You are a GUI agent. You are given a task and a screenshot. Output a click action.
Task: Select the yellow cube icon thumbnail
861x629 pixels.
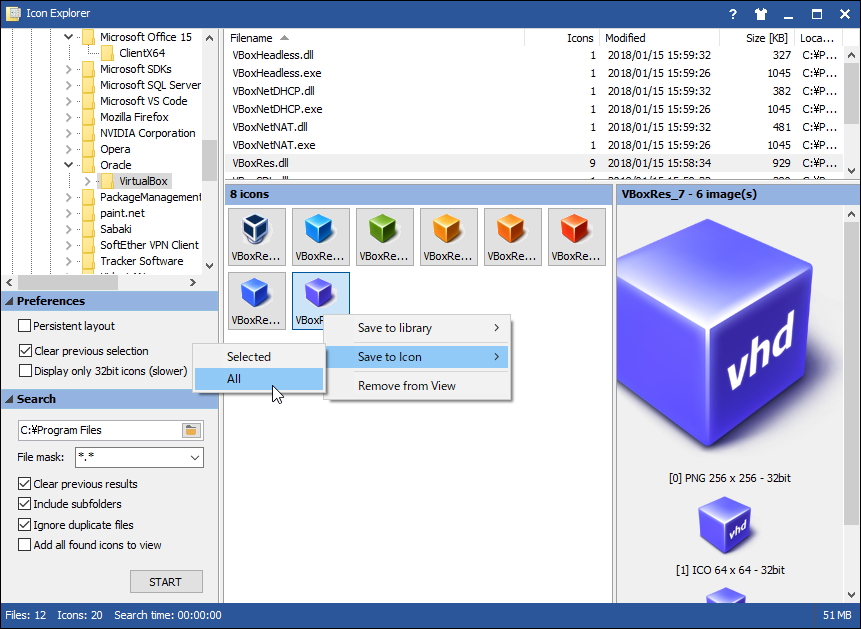pos(449,237)
